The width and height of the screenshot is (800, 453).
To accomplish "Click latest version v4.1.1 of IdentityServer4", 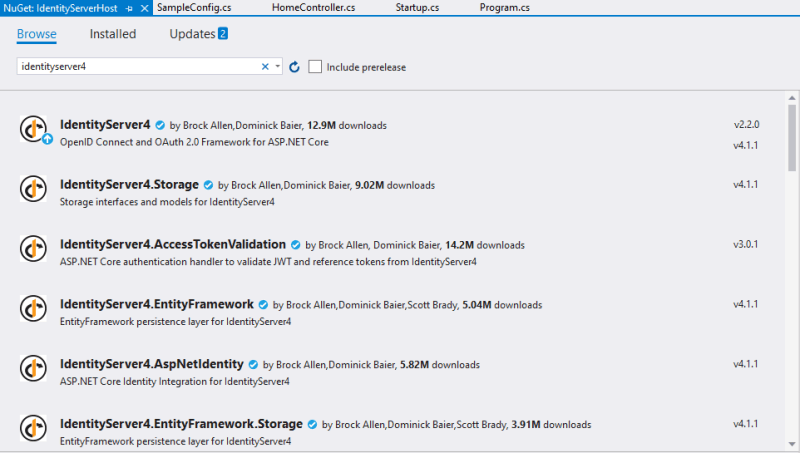I will (x=746, y=145).
